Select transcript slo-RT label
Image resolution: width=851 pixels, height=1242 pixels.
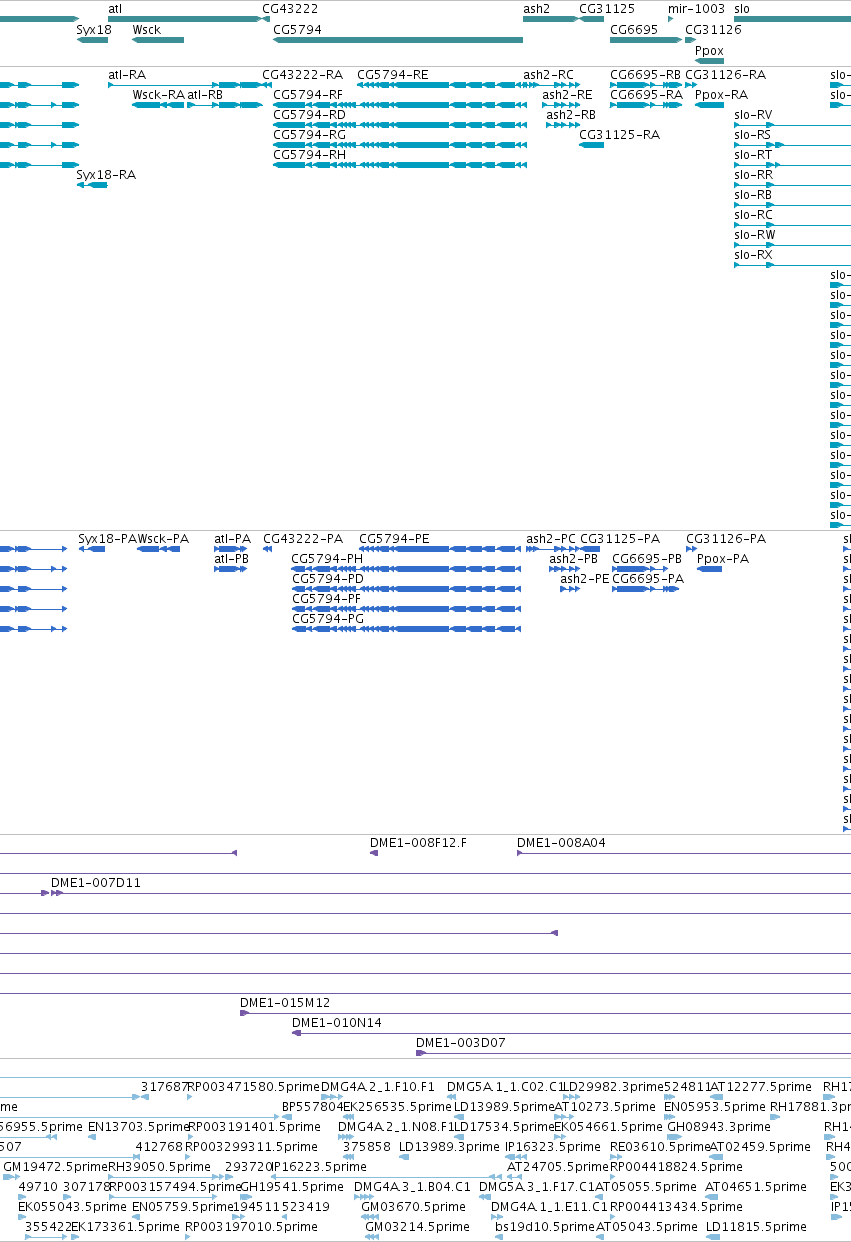pos(753,155)
